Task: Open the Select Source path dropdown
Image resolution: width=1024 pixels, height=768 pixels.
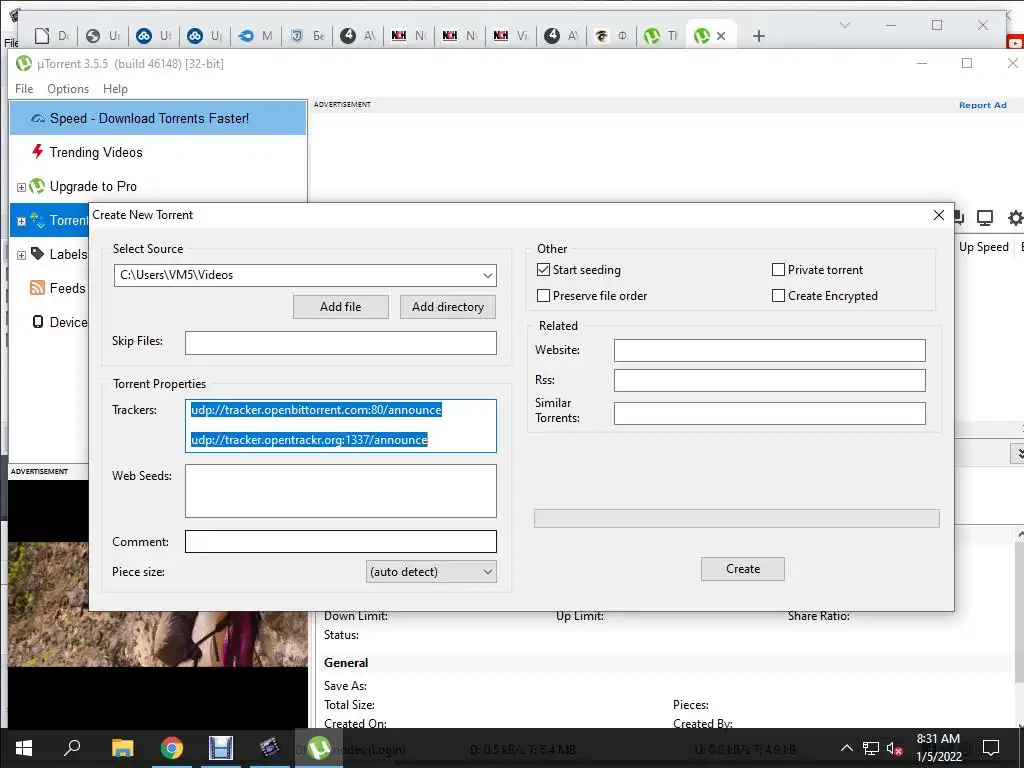Action: (x=487, y=276)
